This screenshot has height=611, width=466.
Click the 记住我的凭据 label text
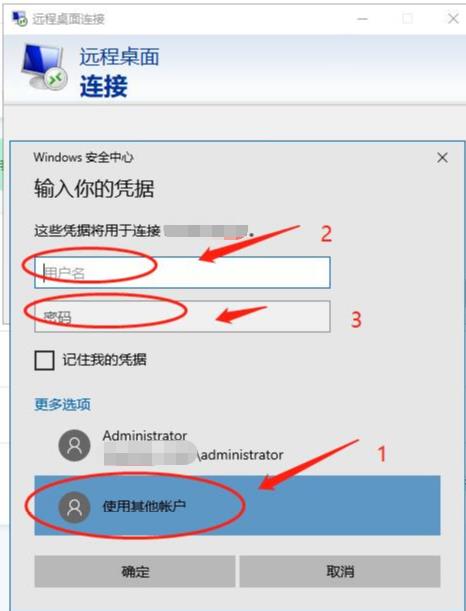pyautogui.click(x=105, y=360)
